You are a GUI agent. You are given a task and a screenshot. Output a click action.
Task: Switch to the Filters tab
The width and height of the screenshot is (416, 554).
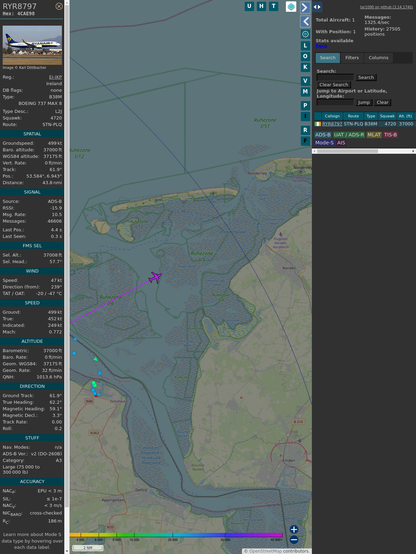(x=352, y=58)
